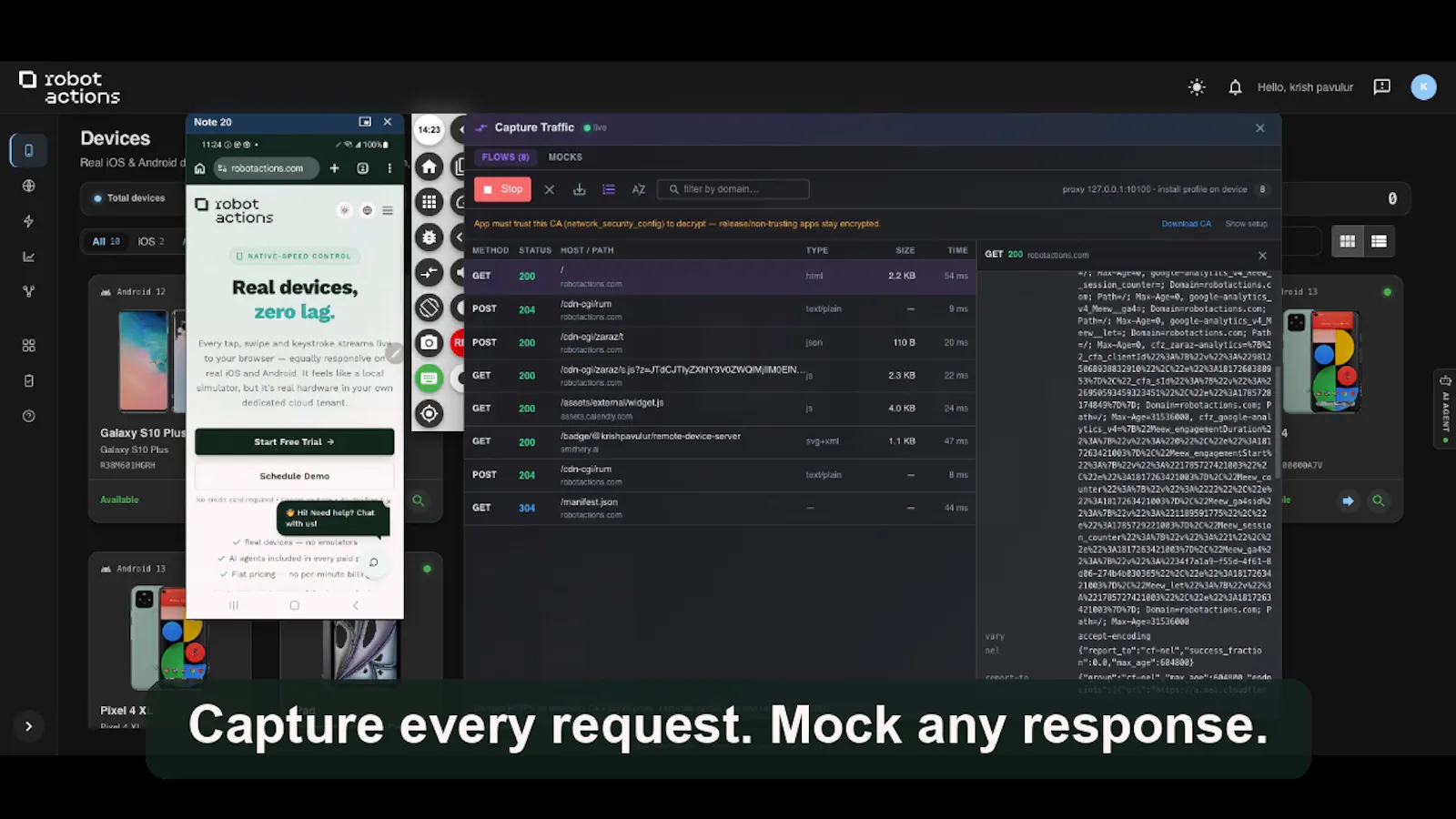This screenshot has width=1456, height=819.
Task: Switch devices list to table view
Action: click(x=1379, y=241)
